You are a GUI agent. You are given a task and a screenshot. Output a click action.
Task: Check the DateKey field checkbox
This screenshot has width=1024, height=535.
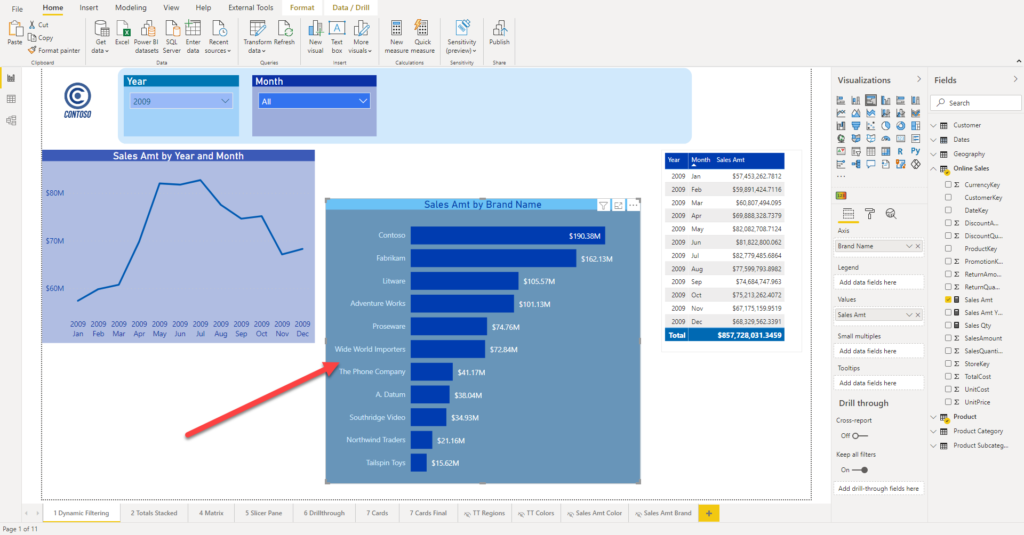[x=948, y=210]
